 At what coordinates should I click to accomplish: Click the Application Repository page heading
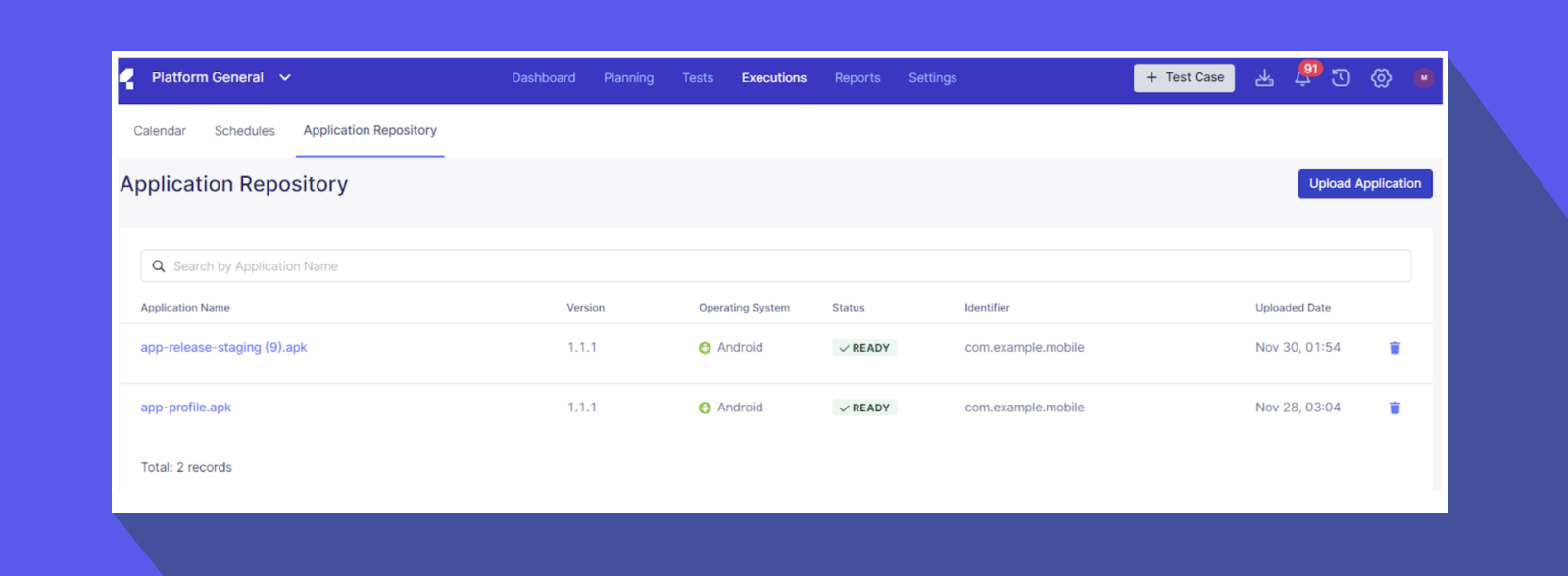click(x=234, y=184)
